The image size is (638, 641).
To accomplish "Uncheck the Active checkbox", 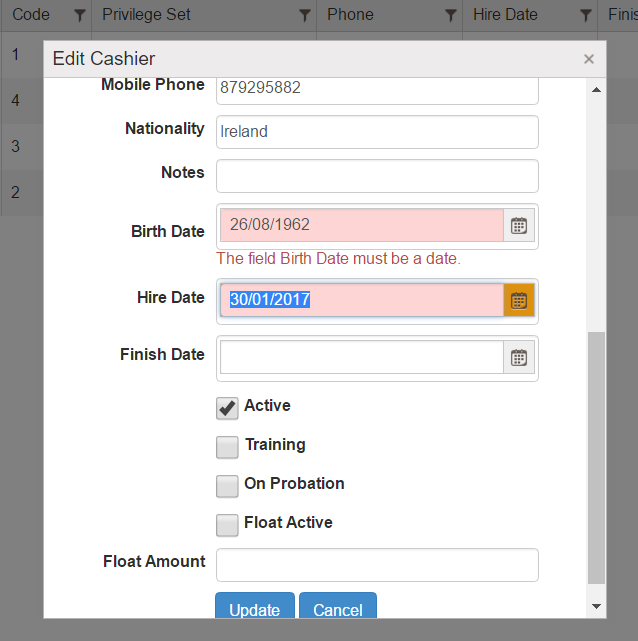I will [x=227, y=407].
